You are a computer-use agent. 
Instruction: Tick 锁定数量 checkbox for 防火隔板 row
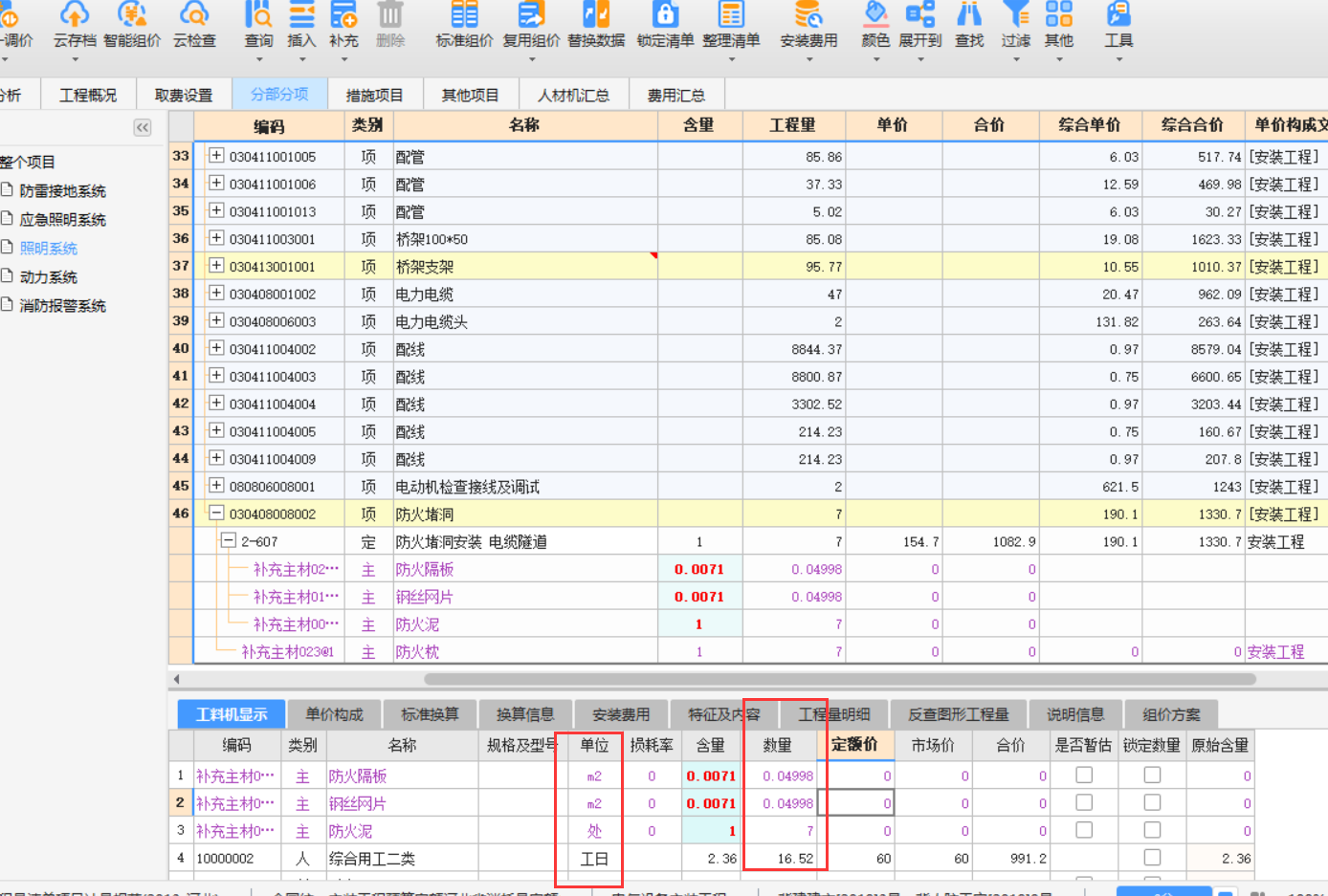[1152, 775]
